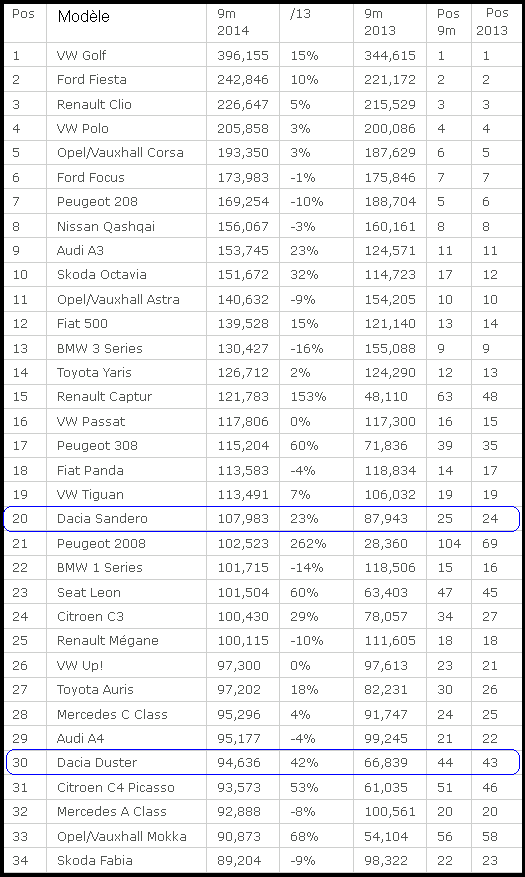The width and height of the screenshot is (525, 877).
Task: Click BMW 3 Series 9m 2013 value
Action: [390, 348]
